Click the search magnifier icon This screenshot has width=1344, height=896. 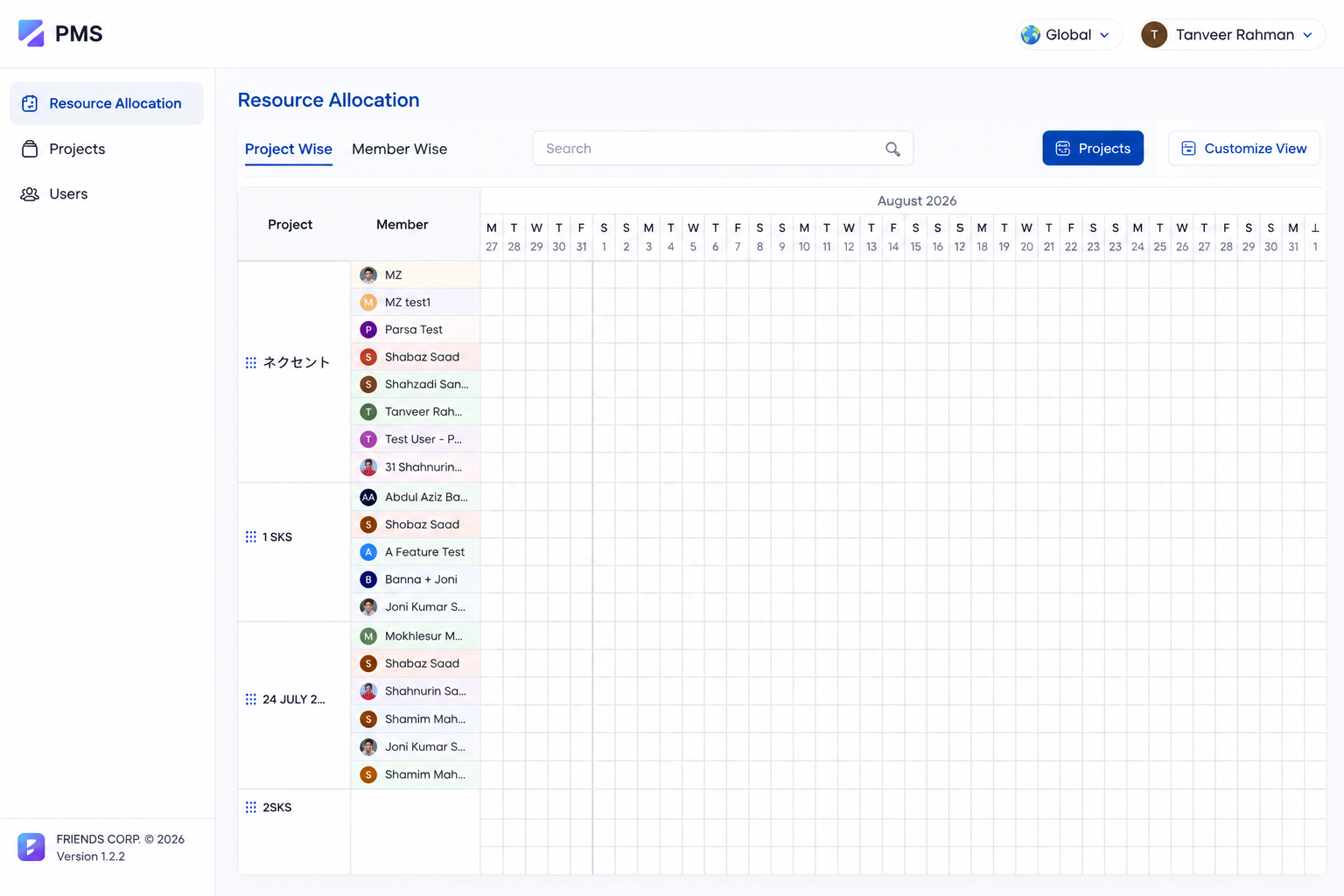892,149
